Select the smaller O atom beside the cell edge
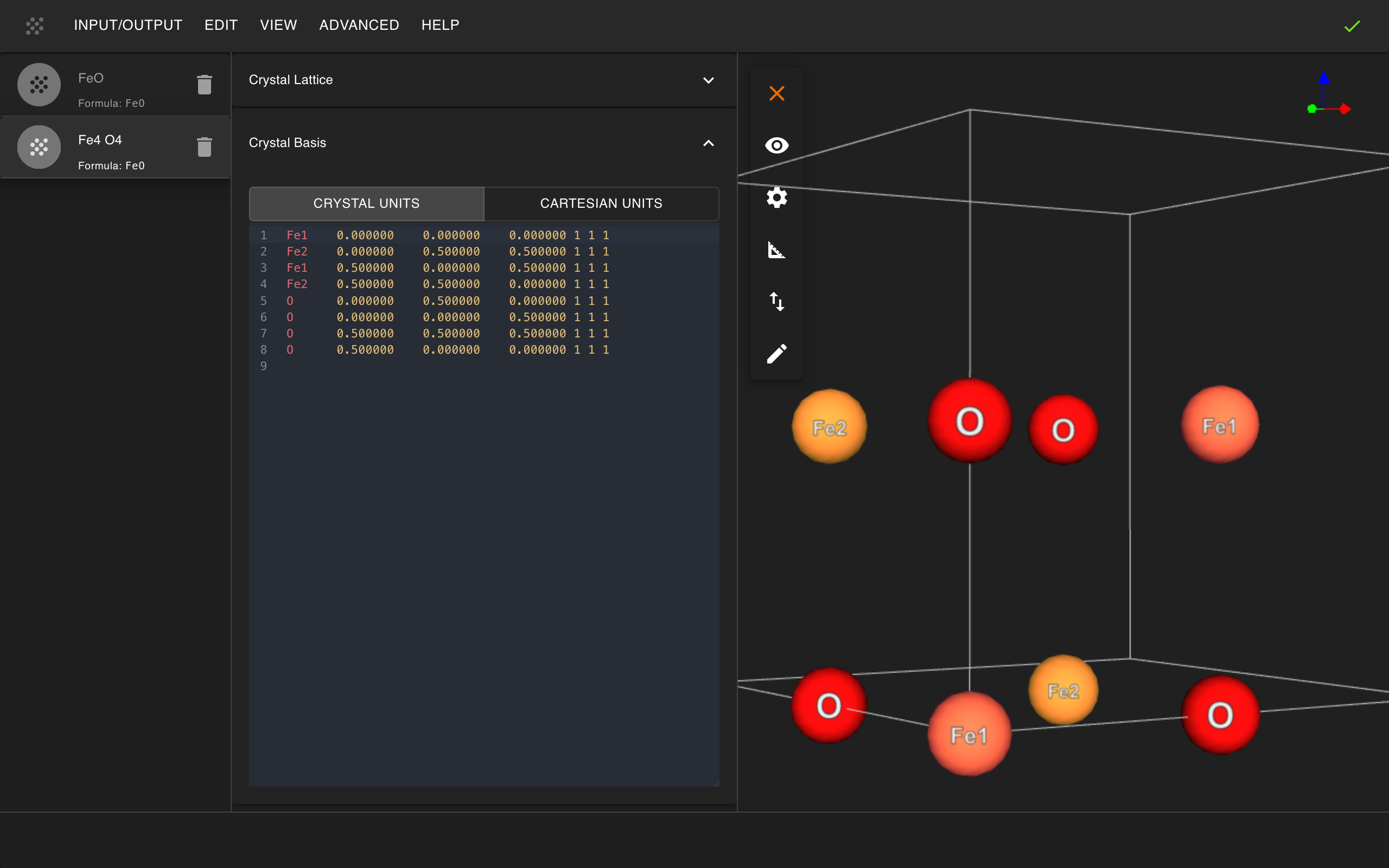 pos(1063,430)
